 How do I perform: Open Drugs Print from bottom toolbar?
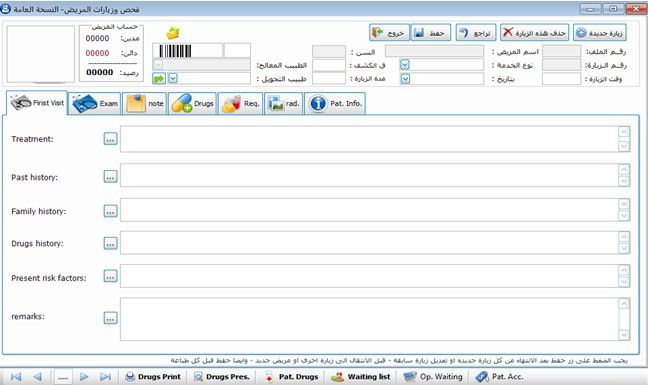[x=153, y=376]
